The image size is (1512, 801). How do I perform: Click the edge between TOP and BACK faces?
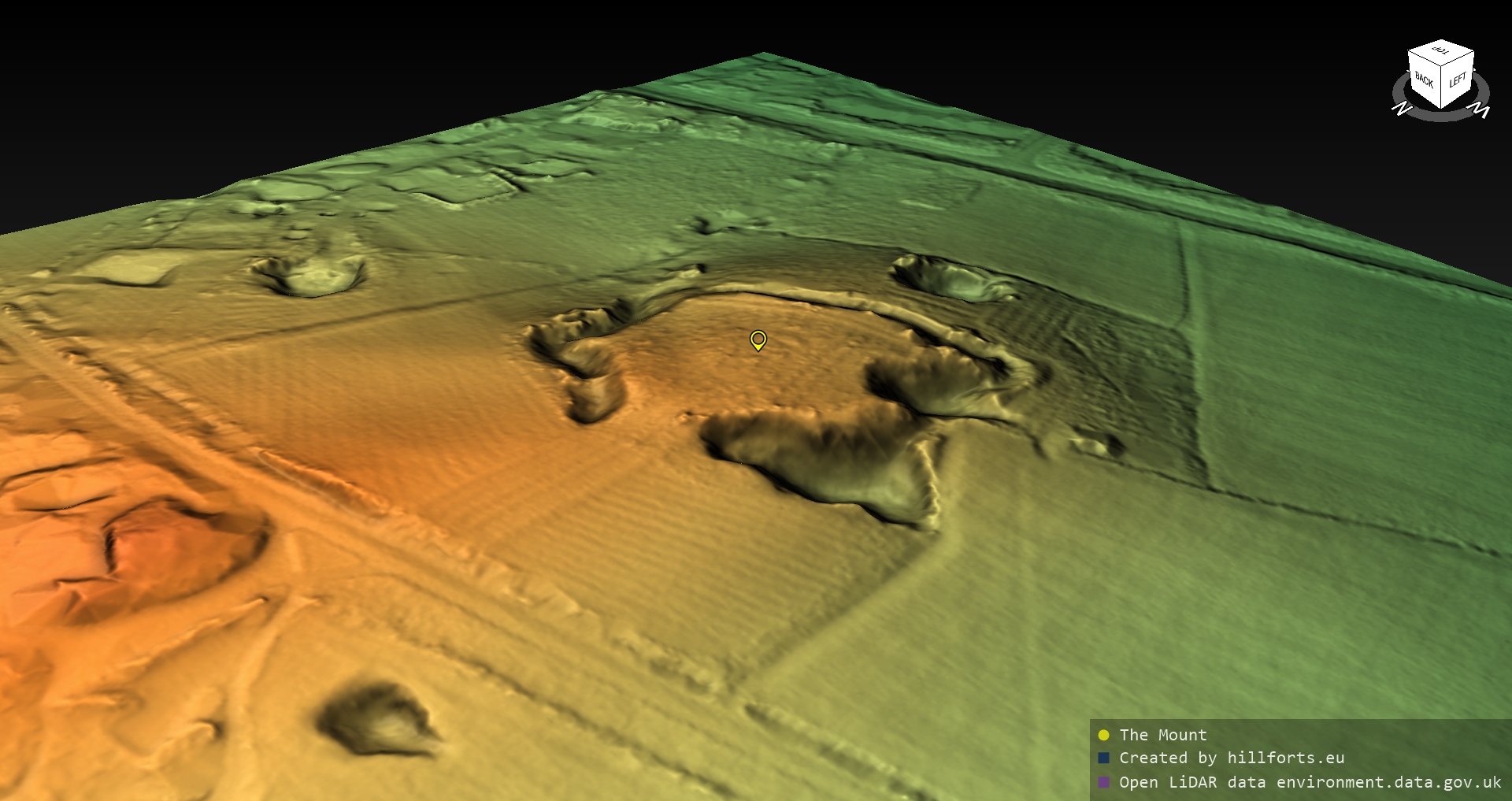1425,59
